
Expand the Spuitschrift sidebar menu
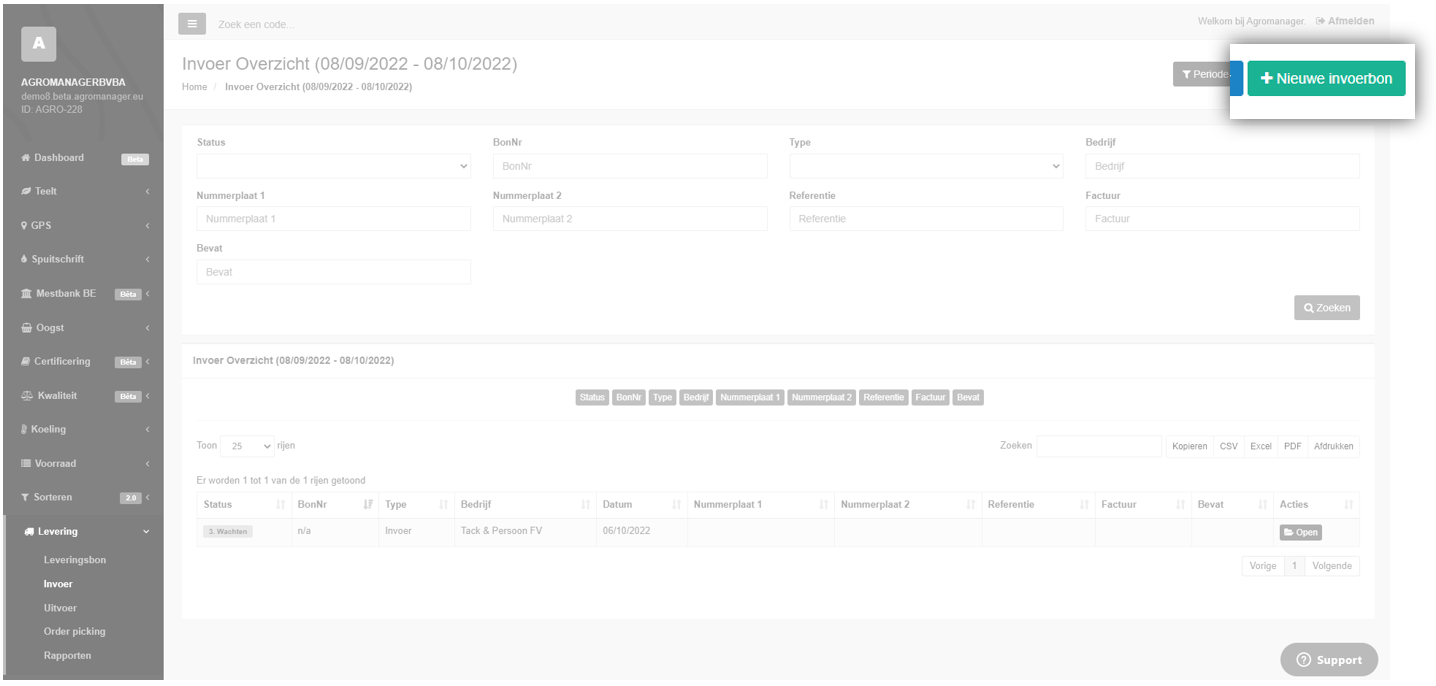(x=82, y=259)
